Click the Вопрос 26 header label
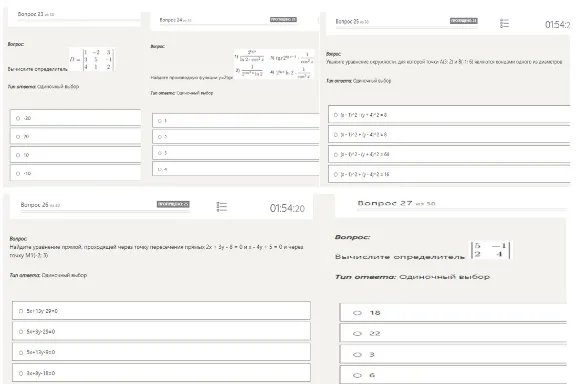Image resolution: width=576 pixels, height=384 pixels. pyautogui.click(x=40, y=205)
